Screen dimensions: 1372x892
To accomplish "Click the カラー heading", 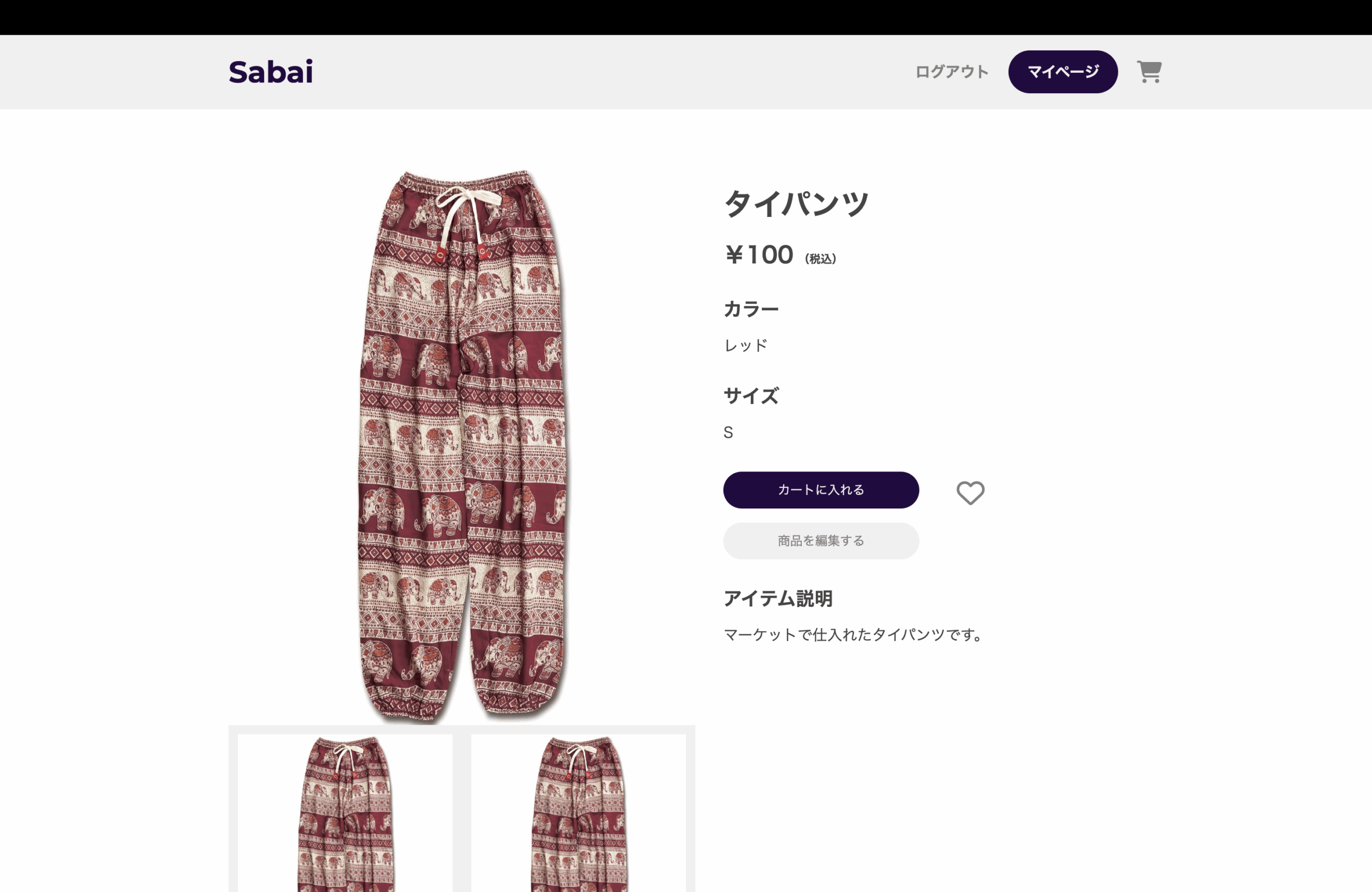I will [x=751, y=309].
